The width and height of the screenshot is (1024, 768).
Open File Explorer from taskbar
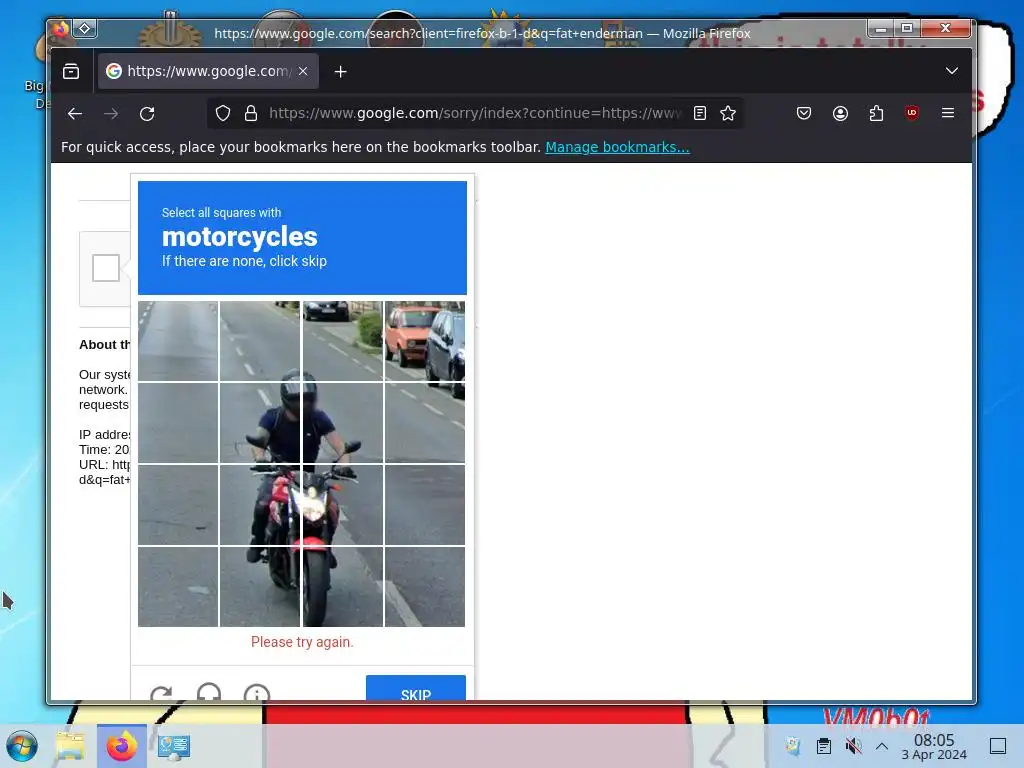70,746
